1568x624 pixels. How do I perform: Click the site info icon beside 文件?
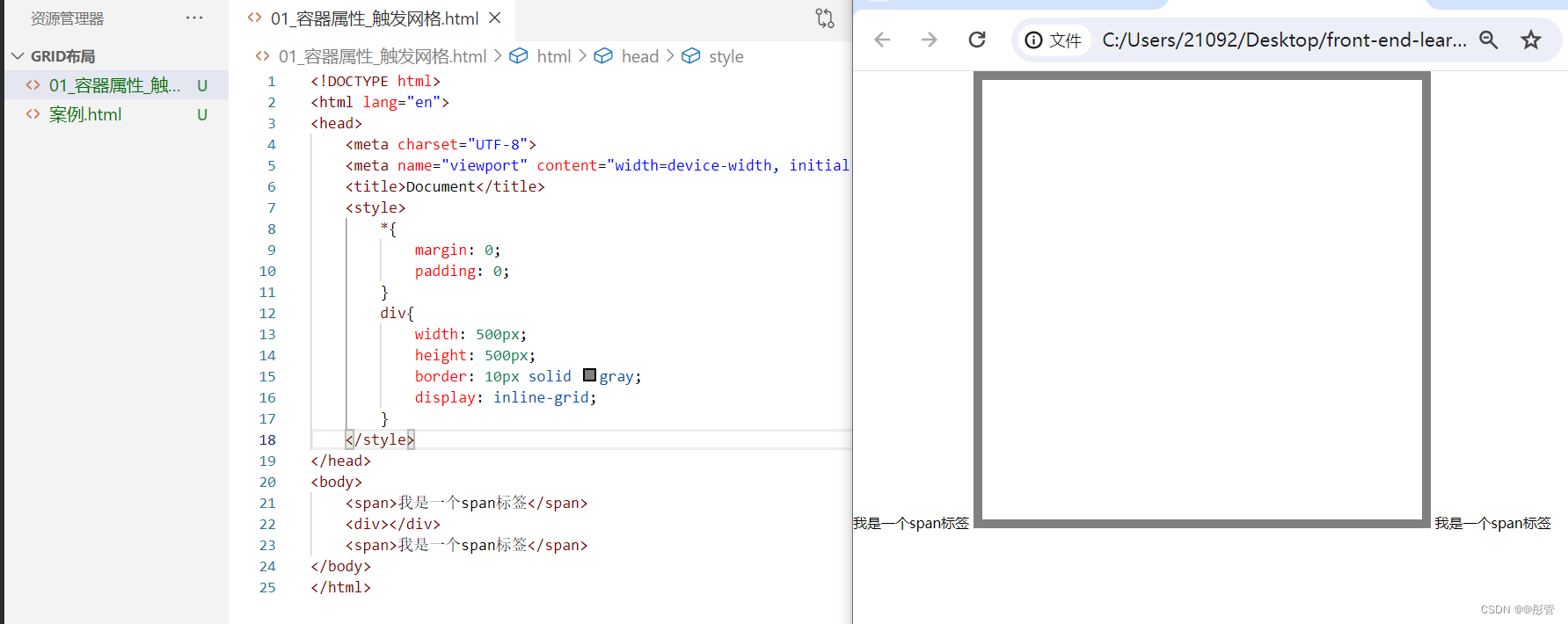pyautogui.click(x=1034, y=40)
